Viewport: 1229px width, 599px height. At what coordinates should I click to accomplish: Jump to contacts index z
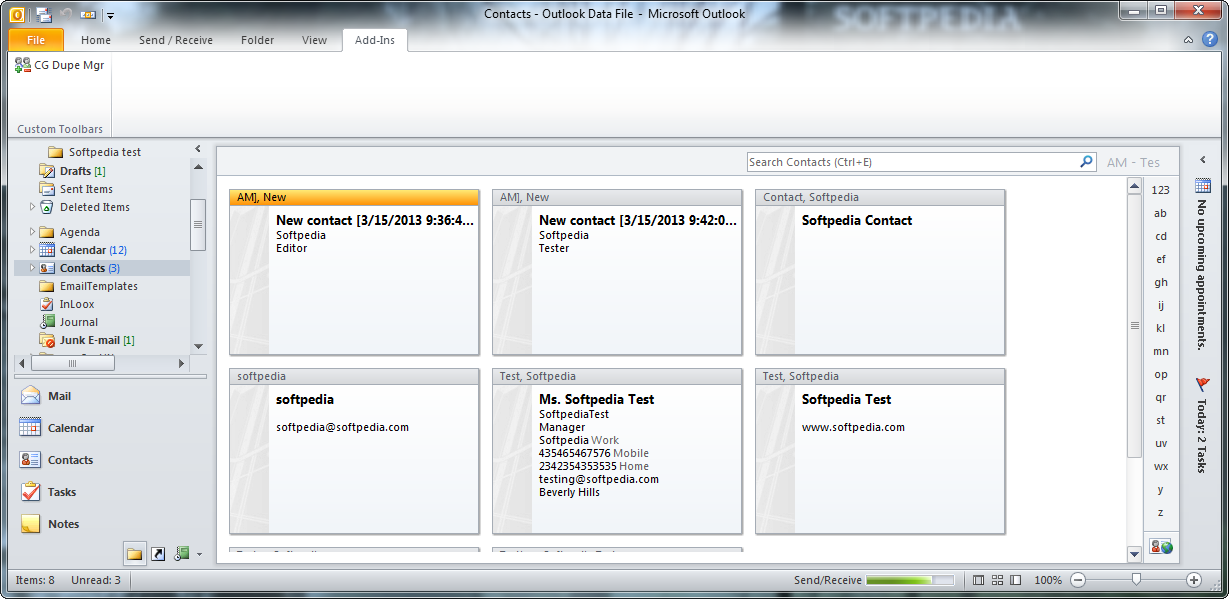pyautogui.click(x=1161, y=512)
